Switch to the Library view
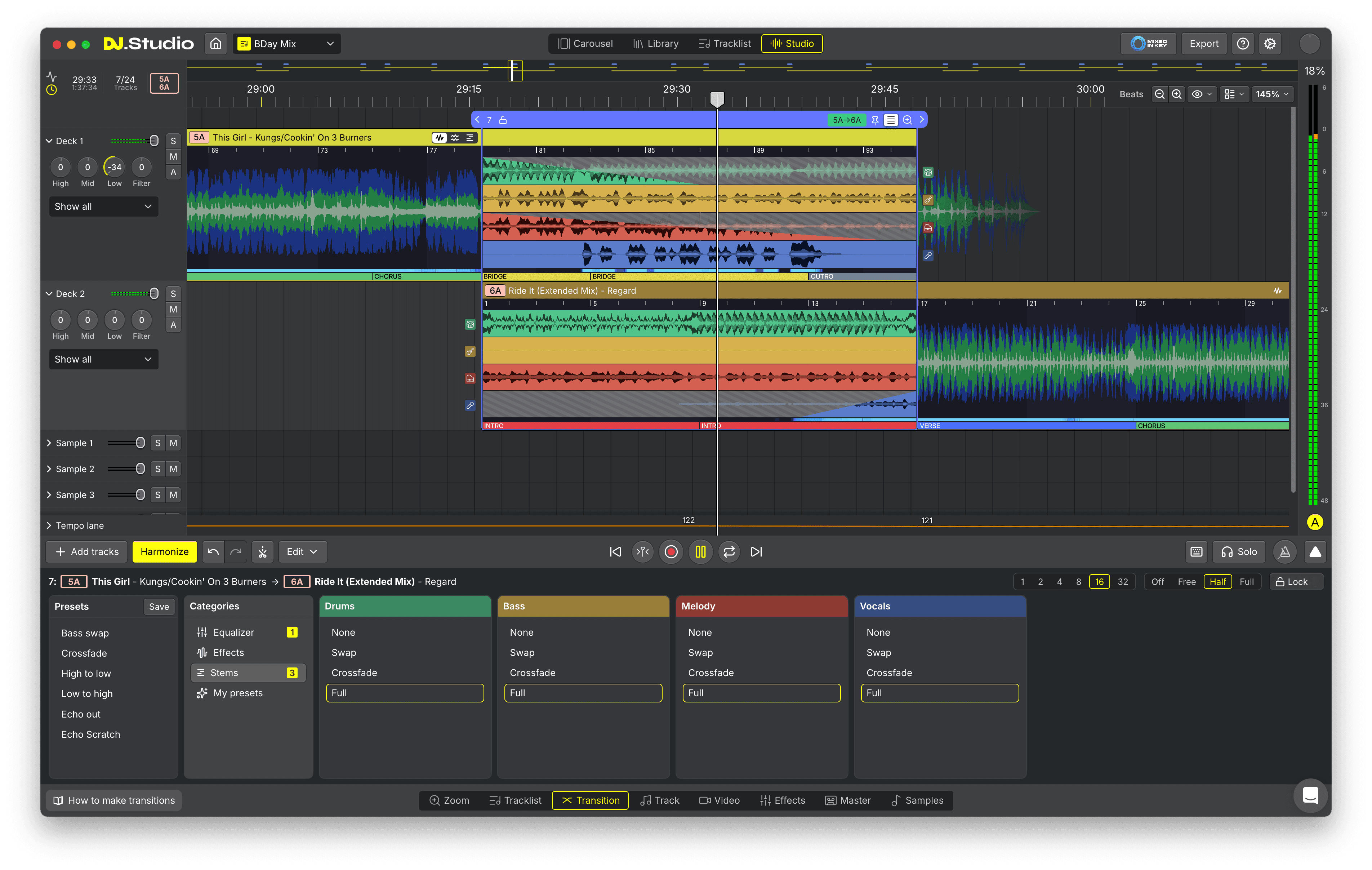The image size is (1372, 870). tap(655, 43)
